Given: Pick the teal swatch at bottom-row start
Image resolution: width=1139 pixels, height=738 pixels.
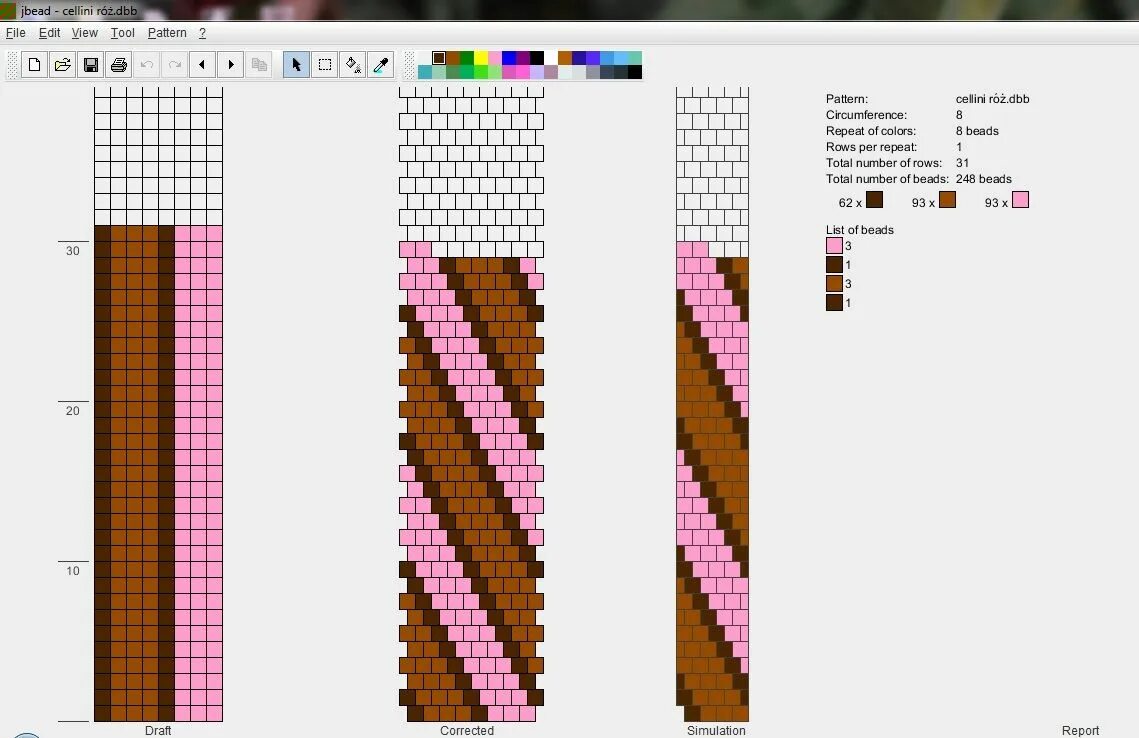Looking at the screenshot, I should (x=425, y=72).
